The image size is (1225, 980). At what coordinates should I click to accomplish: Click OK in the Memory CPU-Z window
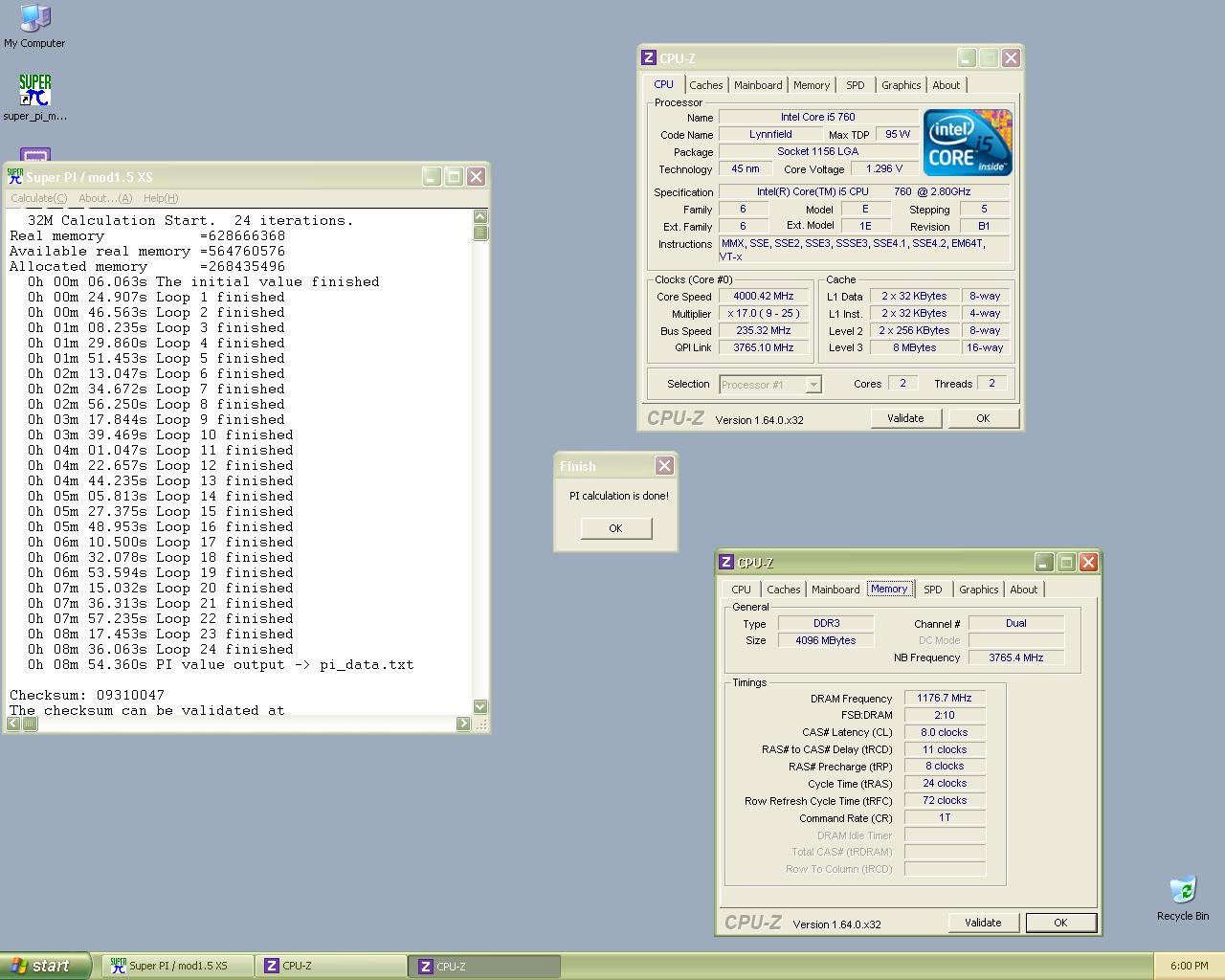pos(1060,923)
